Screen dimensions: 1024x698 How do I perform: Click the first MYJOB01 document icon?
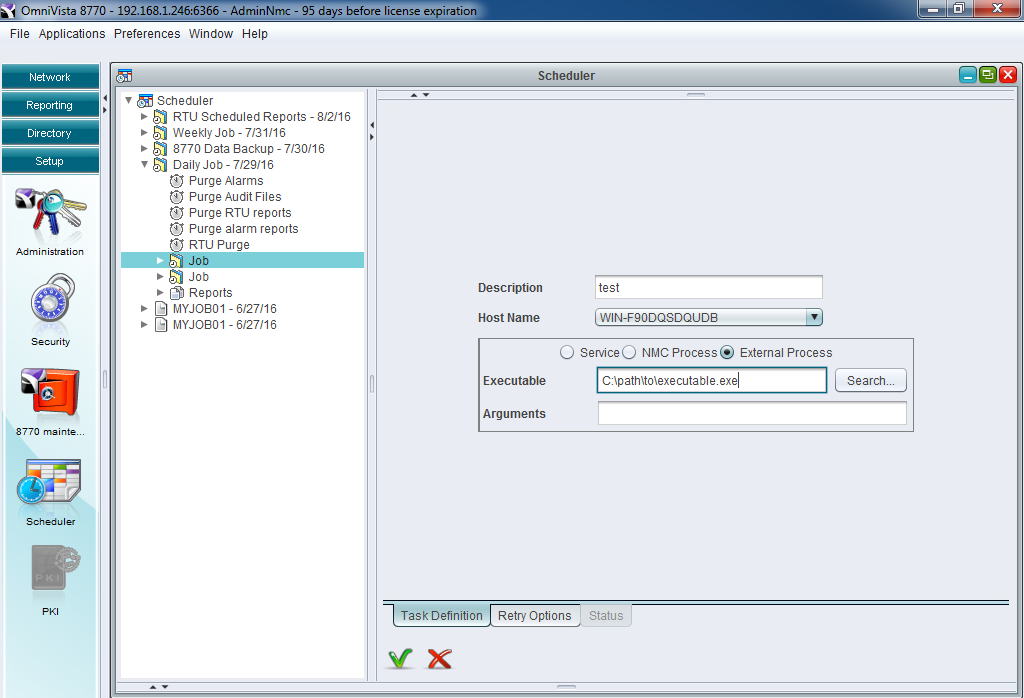161,309
